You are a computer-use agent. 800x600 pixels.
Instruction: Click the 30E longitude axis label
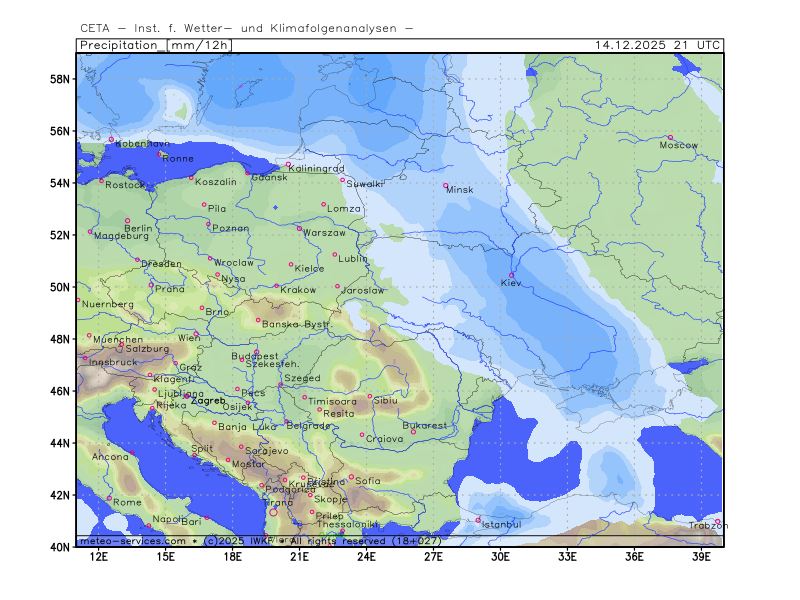pos(500,556)
